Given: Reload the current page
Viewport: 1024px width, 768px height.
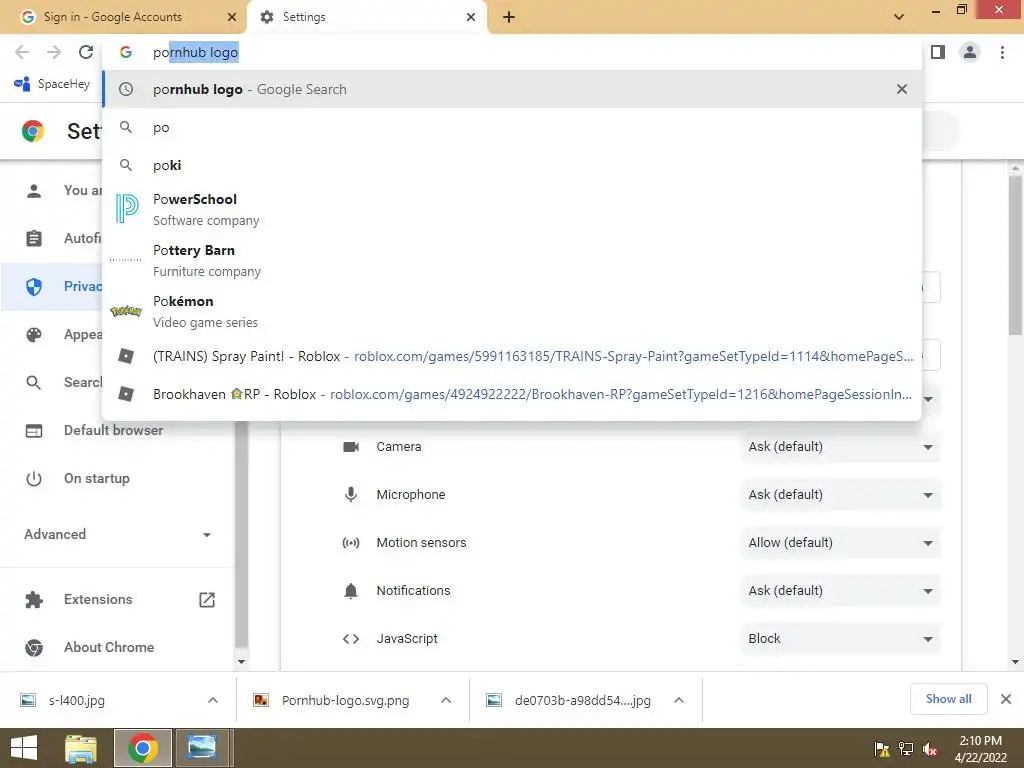Looking at the screenshot, I should 86,52.
